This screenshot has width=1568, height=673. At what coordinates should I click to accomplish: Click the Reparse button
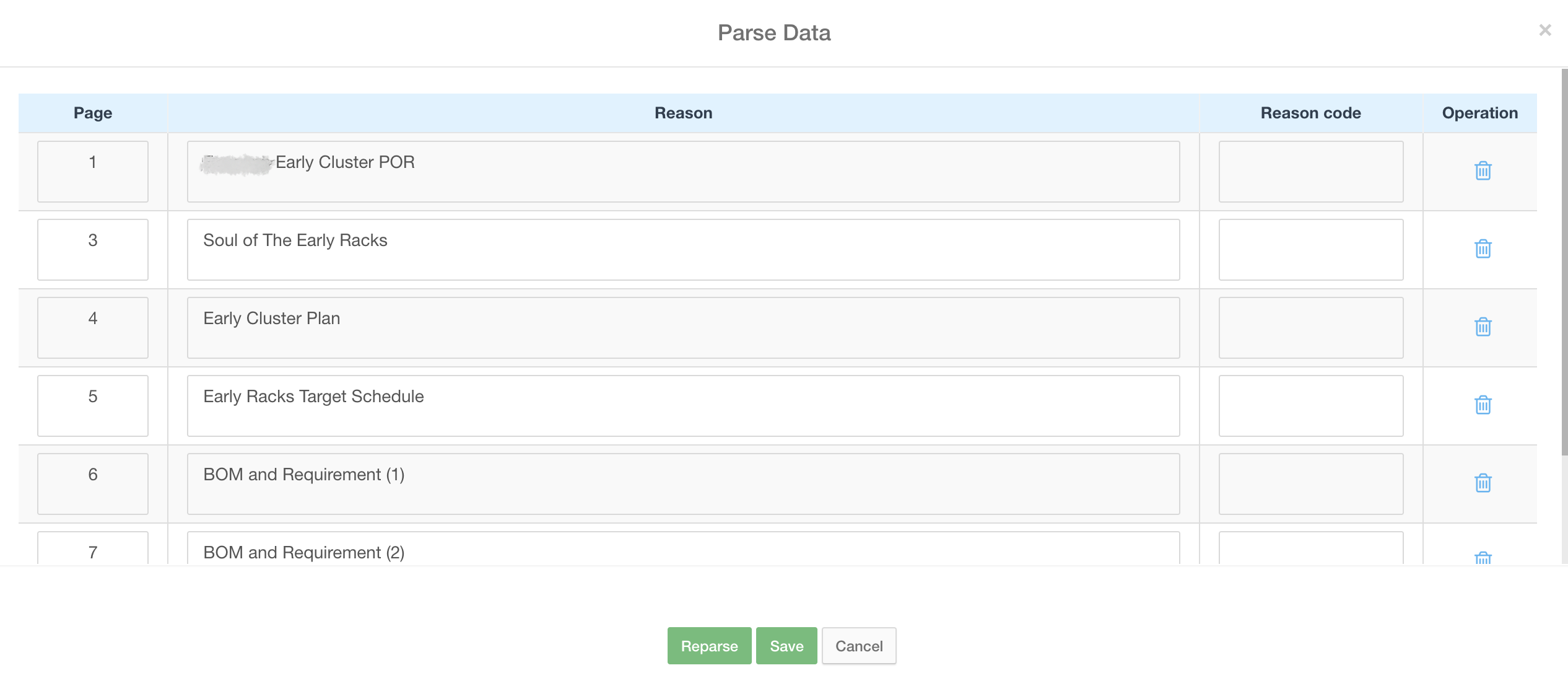tap(709, 646)
